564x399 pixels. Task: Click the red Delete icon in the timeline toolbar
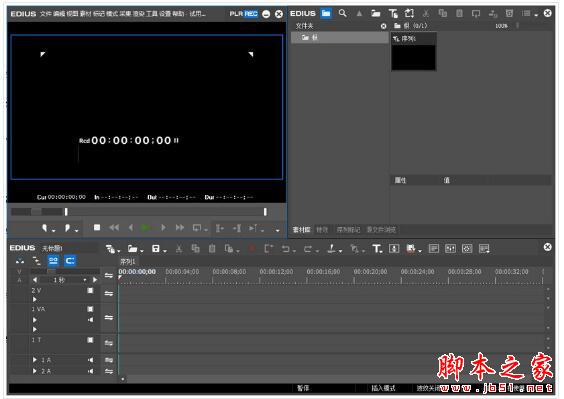tap(252, 248)
